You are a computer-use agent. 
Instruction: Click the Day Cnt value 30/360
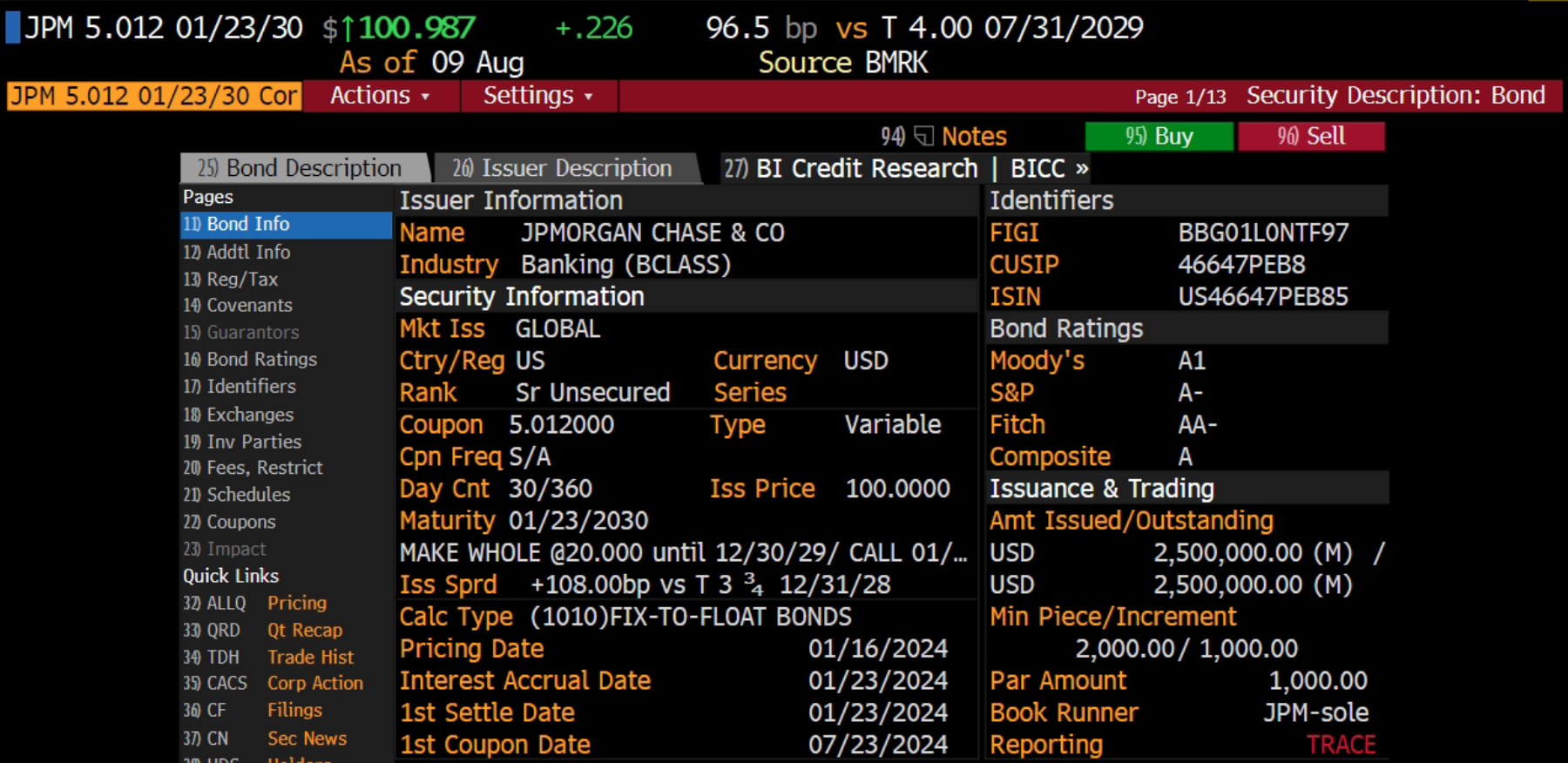[x=551, y=489]
